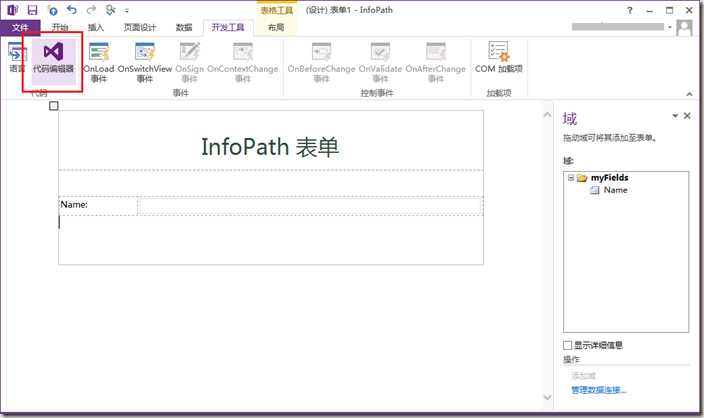This screenshot has width=704, height=418.
Task: Add an OnSwitchView 事件 handler
Action: click(x=145, y=62)
